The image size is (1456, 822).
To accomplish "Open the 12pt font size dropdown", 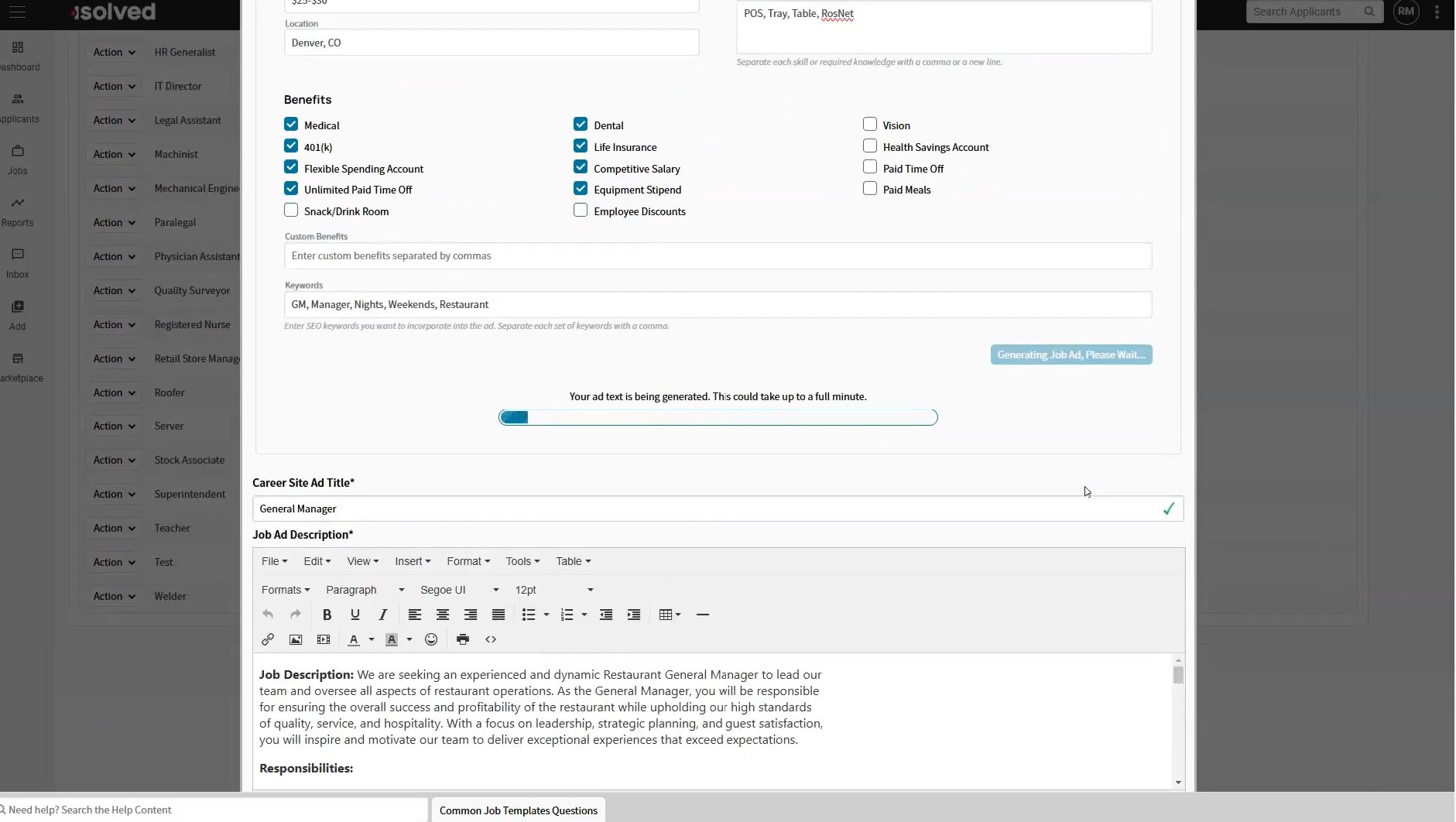I will [554, 590].
